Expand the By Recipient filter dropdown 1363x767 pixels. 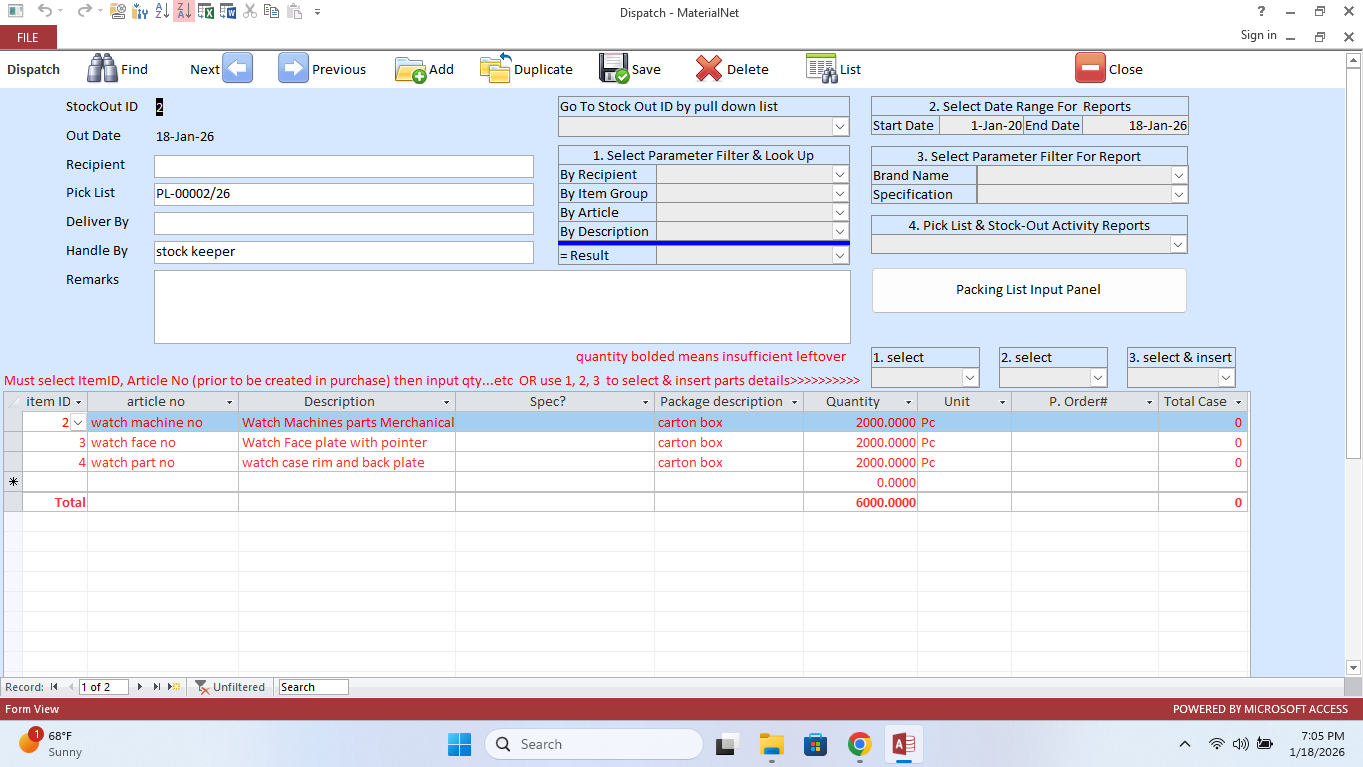pyautogui.click(x=840, y=175)
